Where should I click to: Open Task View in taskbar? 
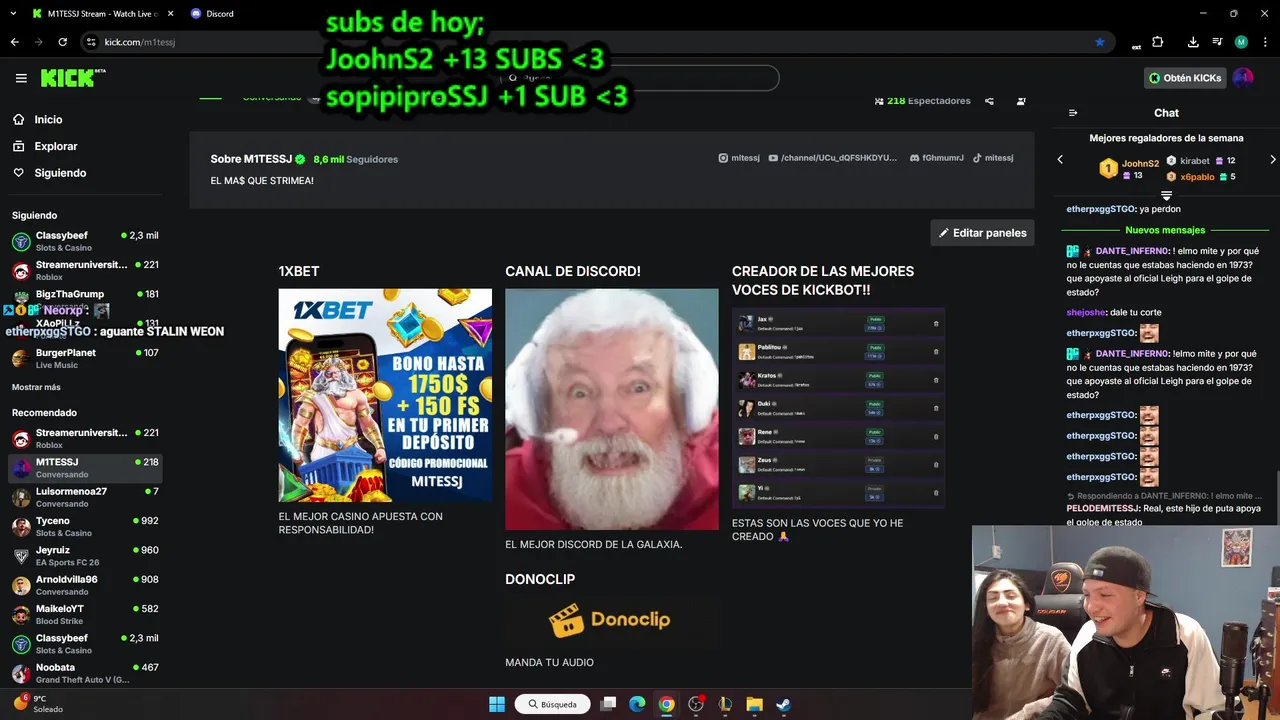[x=608, y=704]
